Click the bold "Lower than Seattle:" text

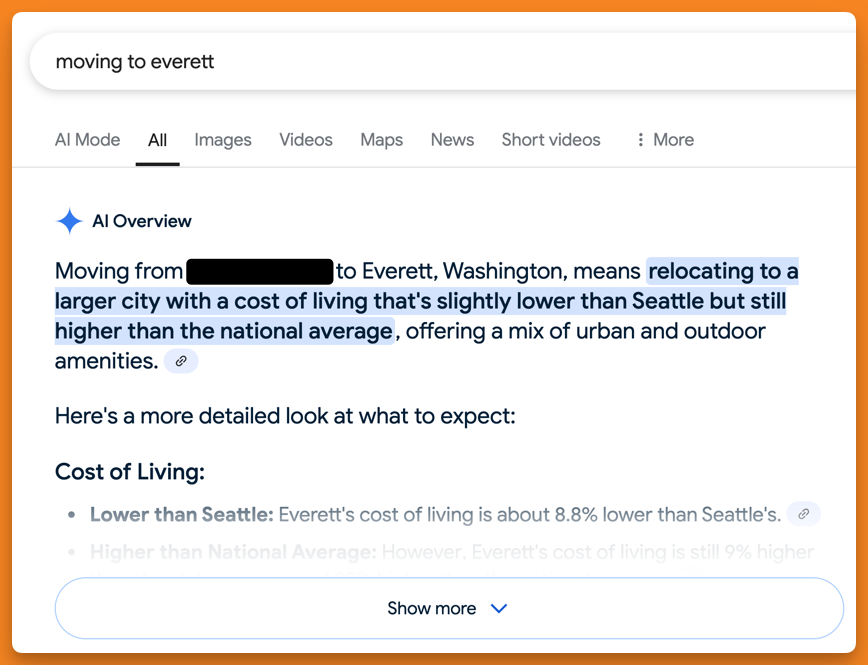tap(181, 515)
